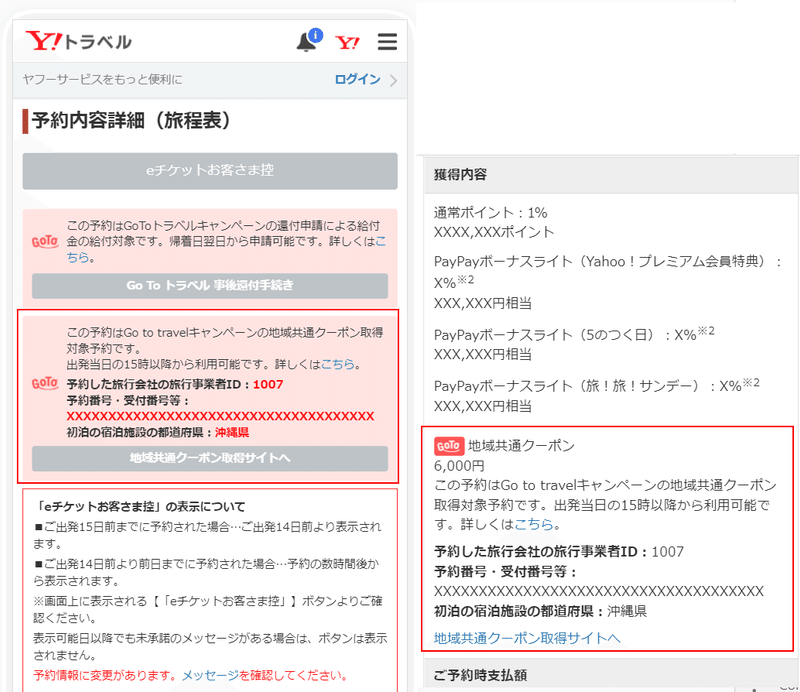
Task: Open 地域共通クーポン取得サイトへ blue text link
Action: [x=527, y=638]
